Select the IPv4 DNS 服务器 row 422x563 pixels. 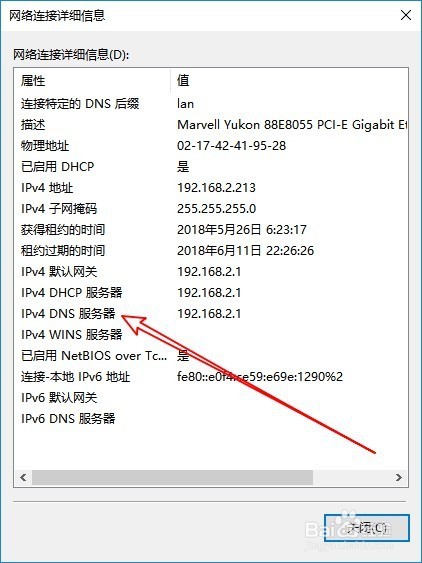pyautogui.click(x=211, y=313)
